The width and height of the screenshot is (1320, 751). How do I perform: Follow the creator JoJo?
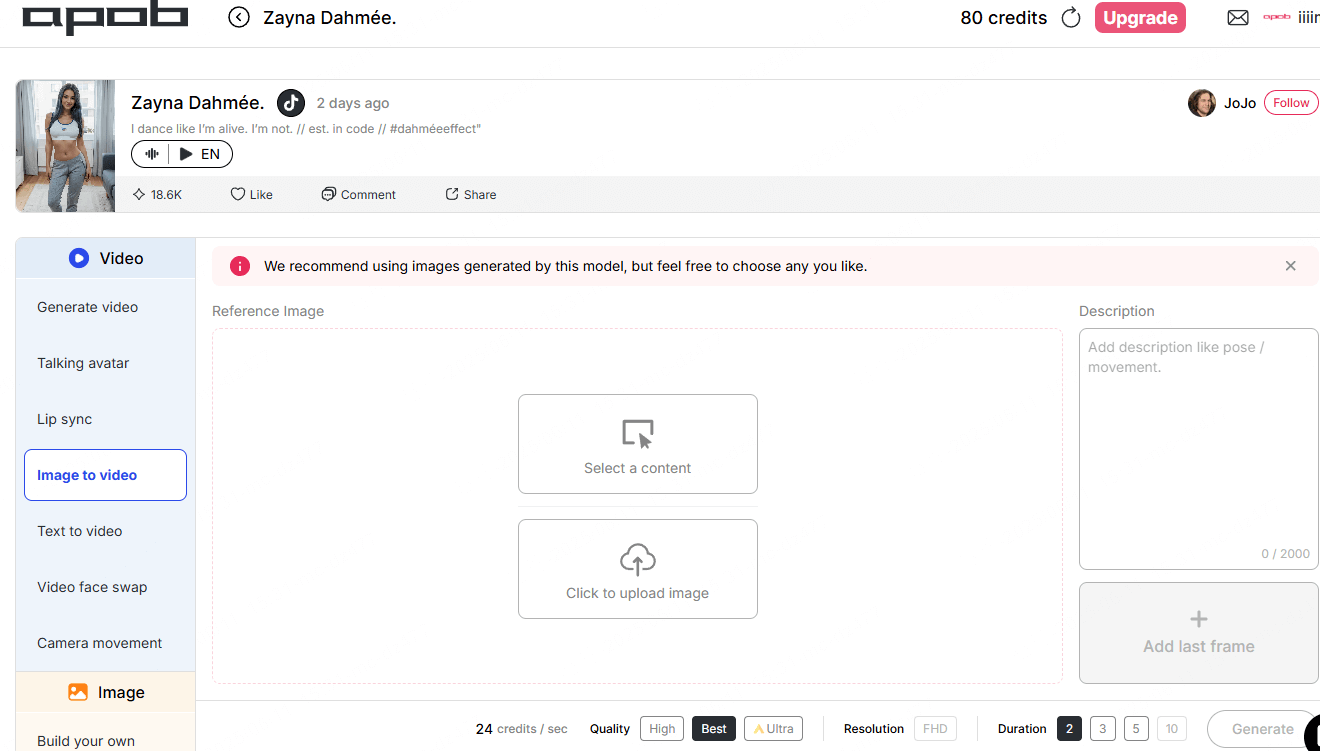(x=1291, y=103)
